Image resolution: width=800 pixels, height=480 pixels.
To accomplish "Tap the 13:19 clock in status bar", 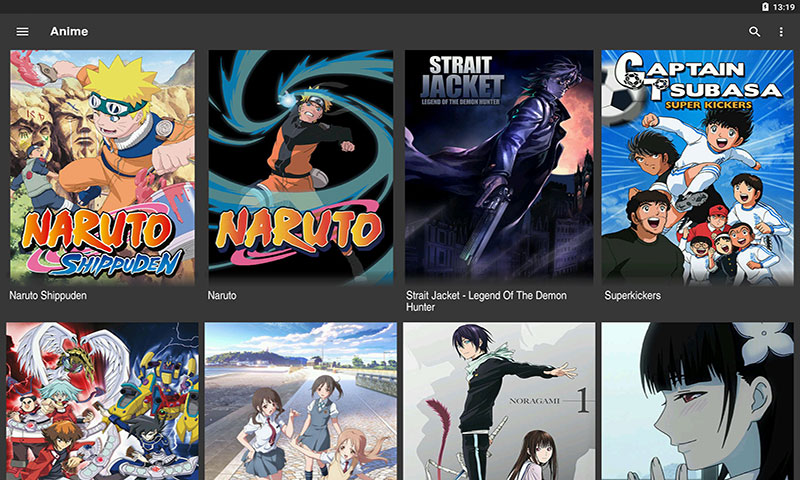I will [x=784, y=7].
